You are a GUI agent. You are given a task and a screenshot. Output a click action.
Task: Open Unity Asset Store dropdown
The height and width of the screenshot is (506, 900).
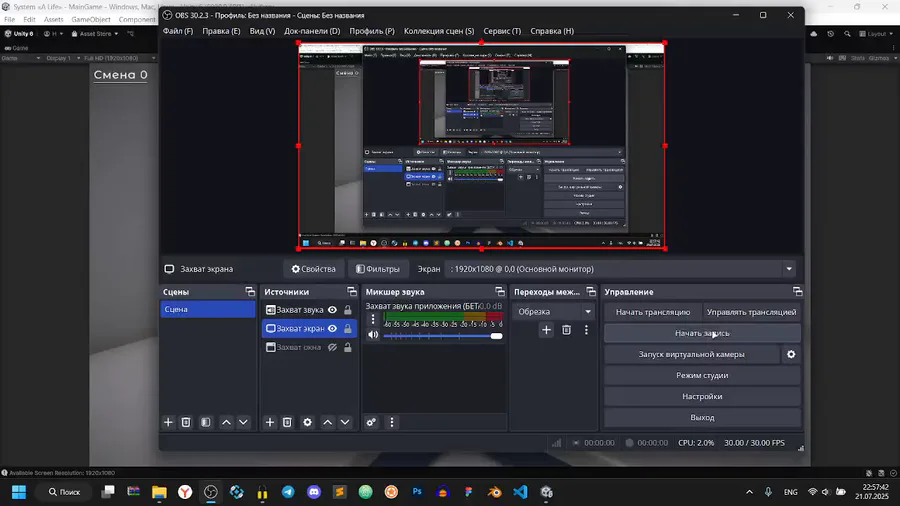point(95,34)
